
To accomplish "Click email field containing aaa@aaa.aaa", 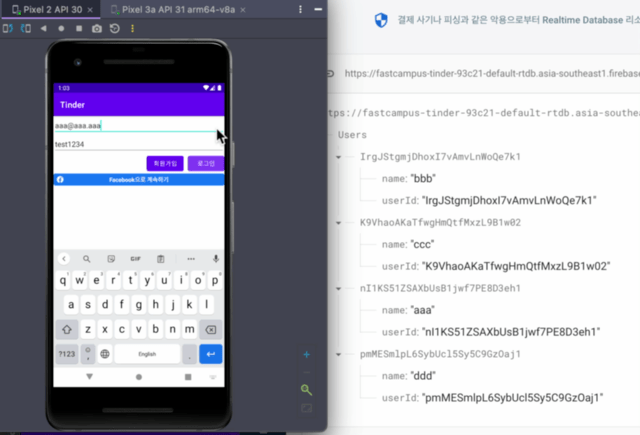I will (x=139, y=126).
